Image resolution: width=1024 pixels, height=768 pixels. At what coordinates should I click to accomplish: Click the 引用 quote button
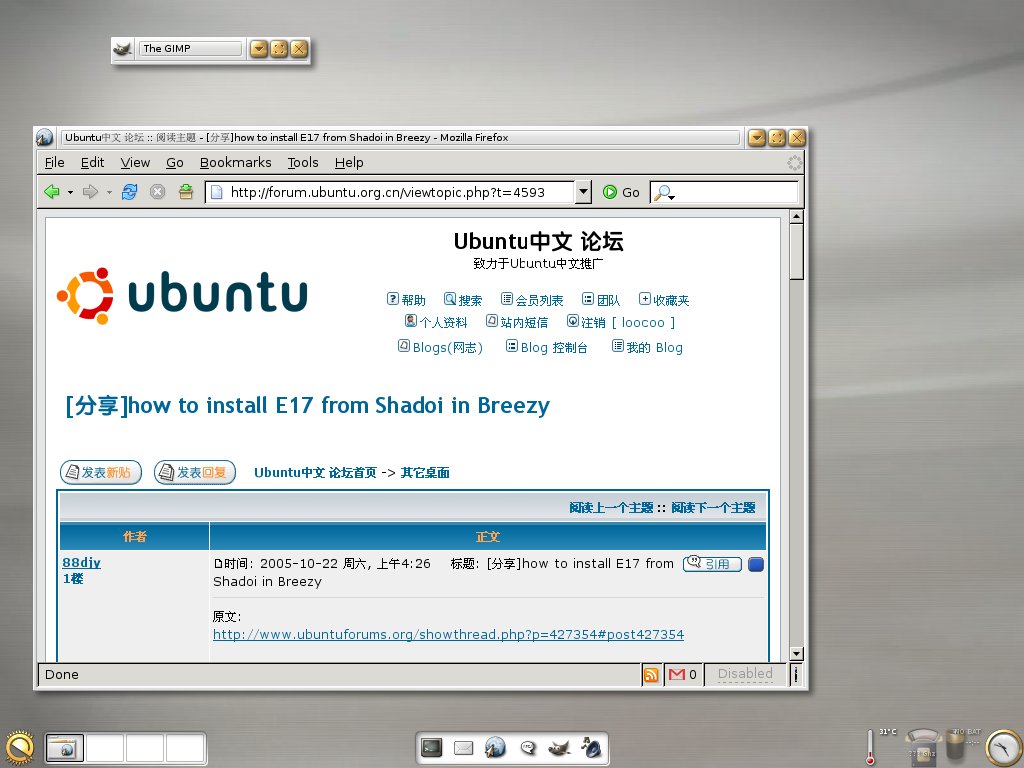[x=712, y=564]
